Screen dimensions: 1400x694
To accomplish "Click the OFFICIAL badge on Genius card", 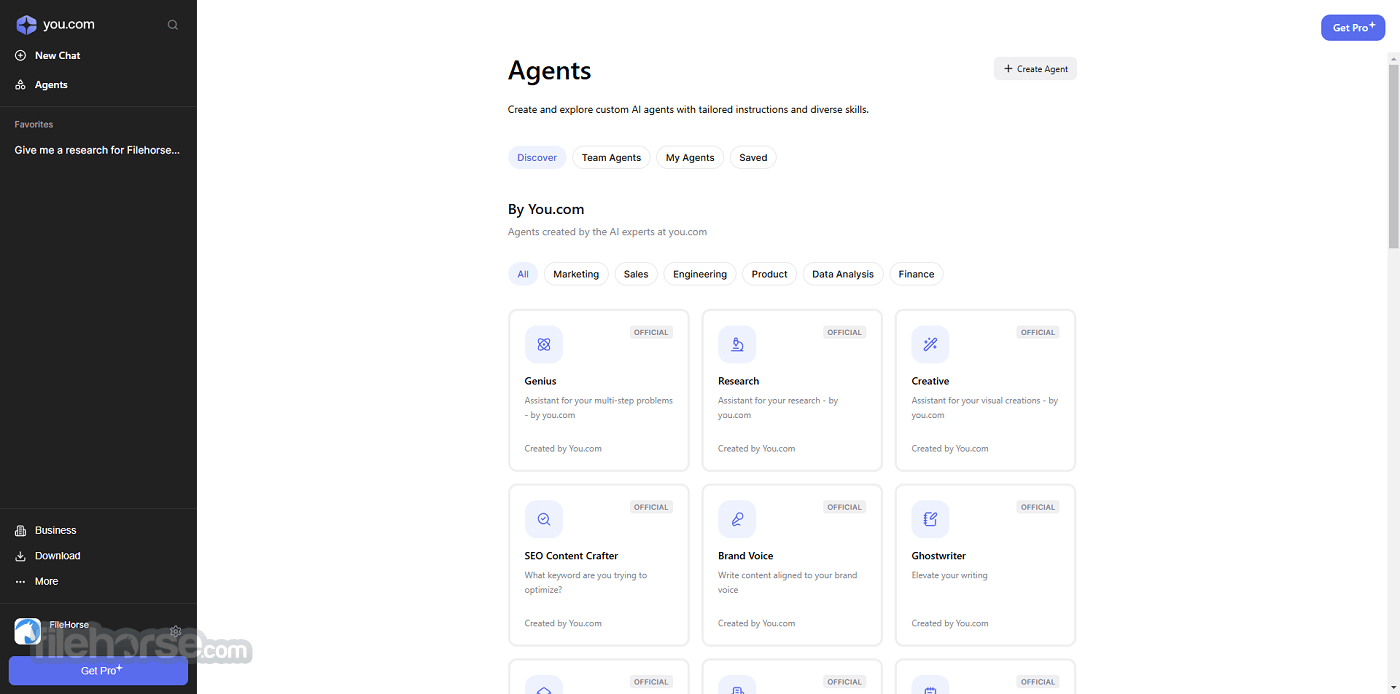I will (x=651, y=332).
